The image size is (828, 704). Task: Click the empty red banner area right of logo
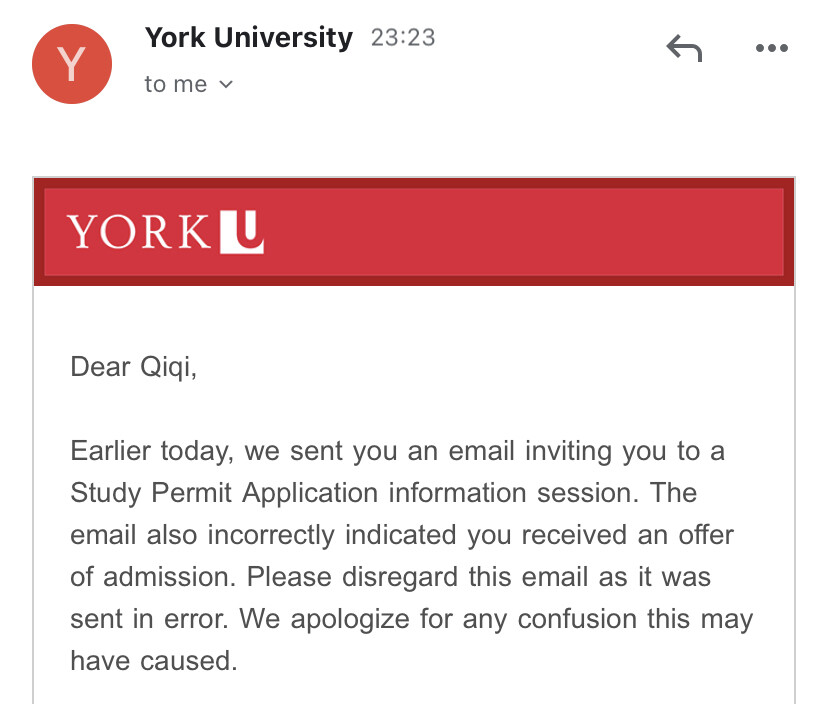click(520, 232)
